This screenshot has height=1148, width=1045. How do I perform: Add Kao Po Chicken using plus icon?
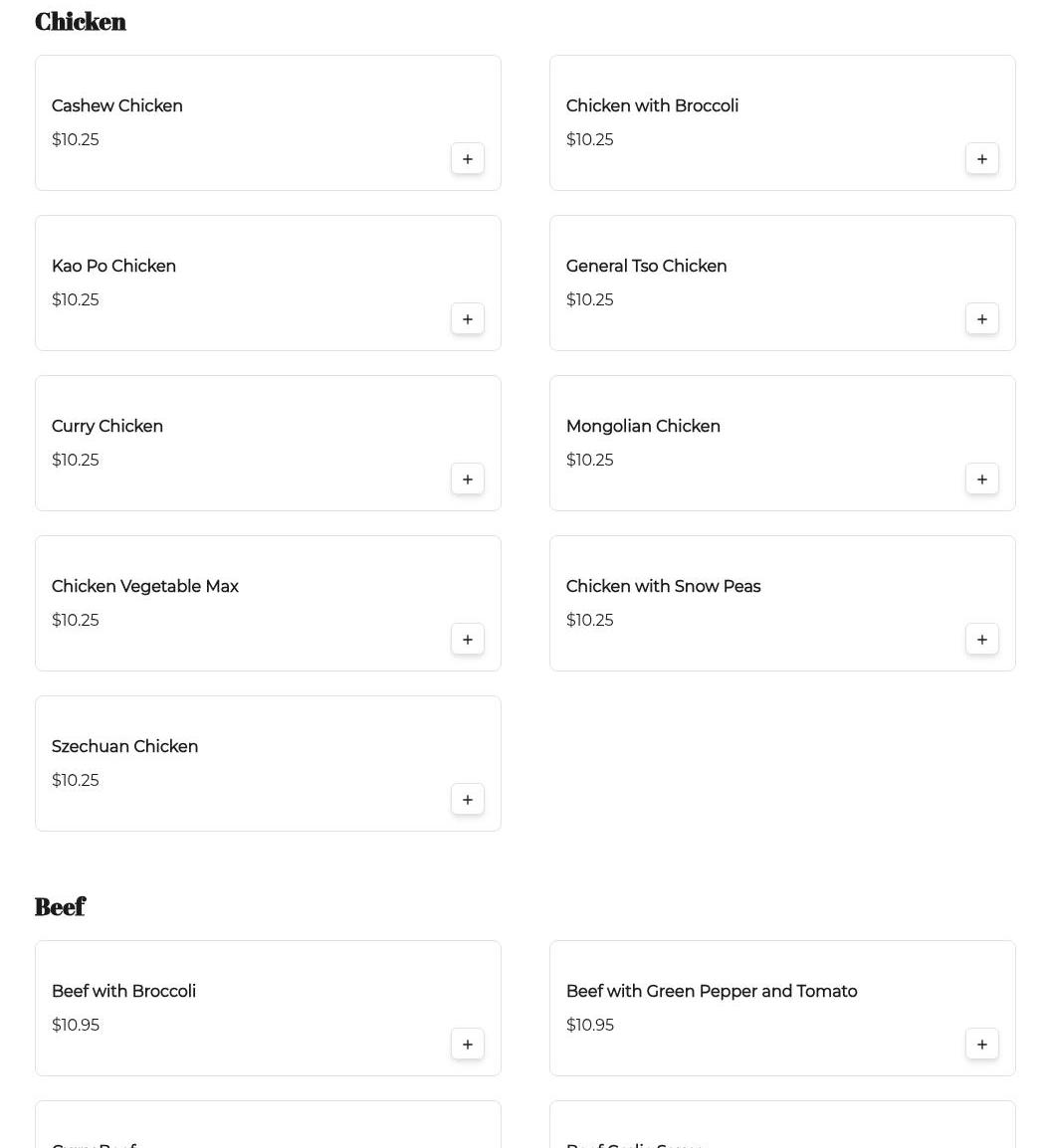pos(468,319)
